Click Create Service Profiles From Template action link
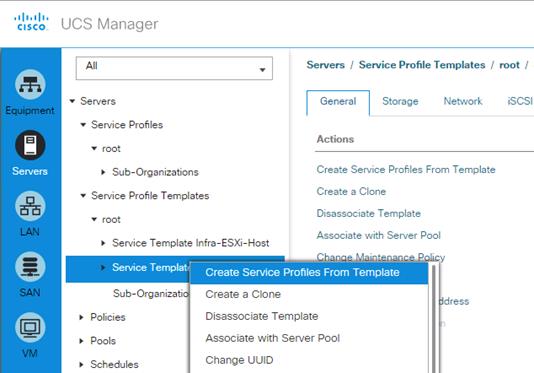This screenshot has width=534, height=373. pos(406,169)
